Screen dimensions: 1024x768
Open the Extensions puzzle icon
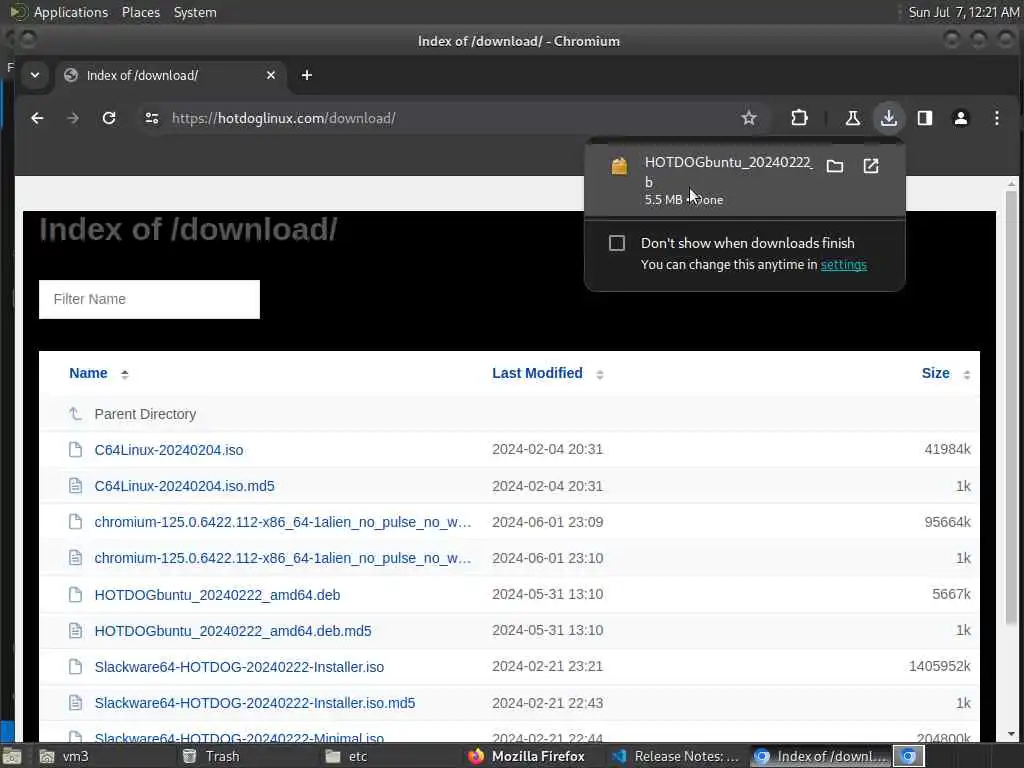(799, 118)
